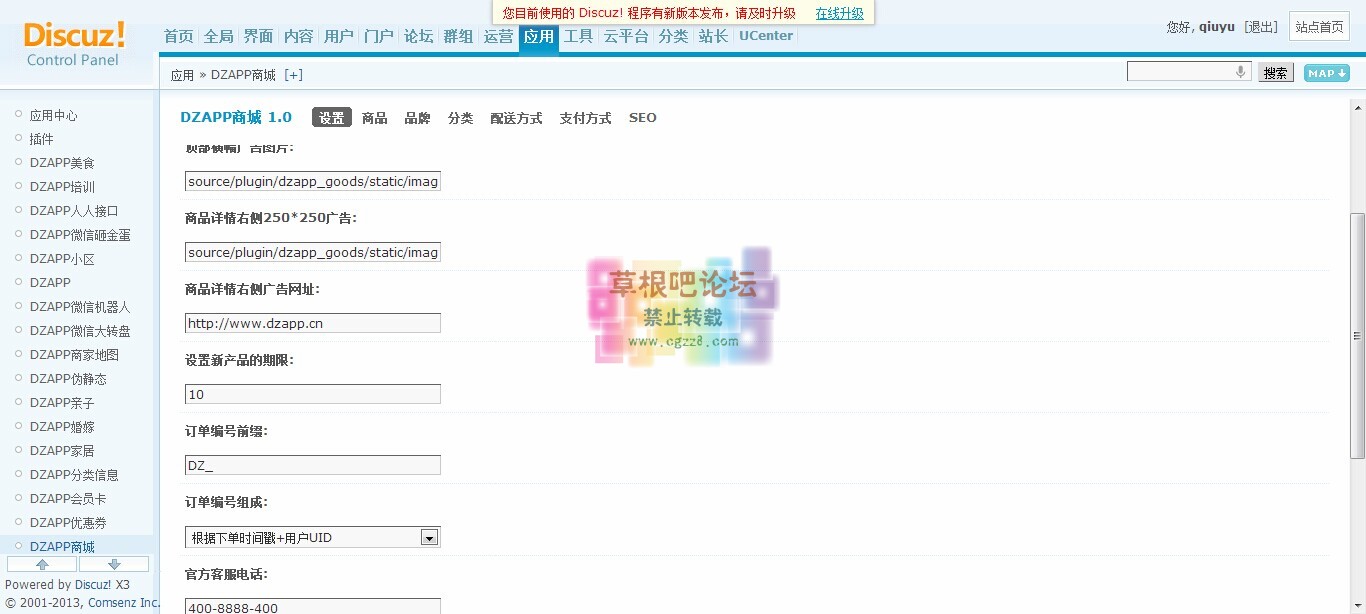Open the 云平台 top menu item
The image size is (1366, 614).
coord(626,36)
